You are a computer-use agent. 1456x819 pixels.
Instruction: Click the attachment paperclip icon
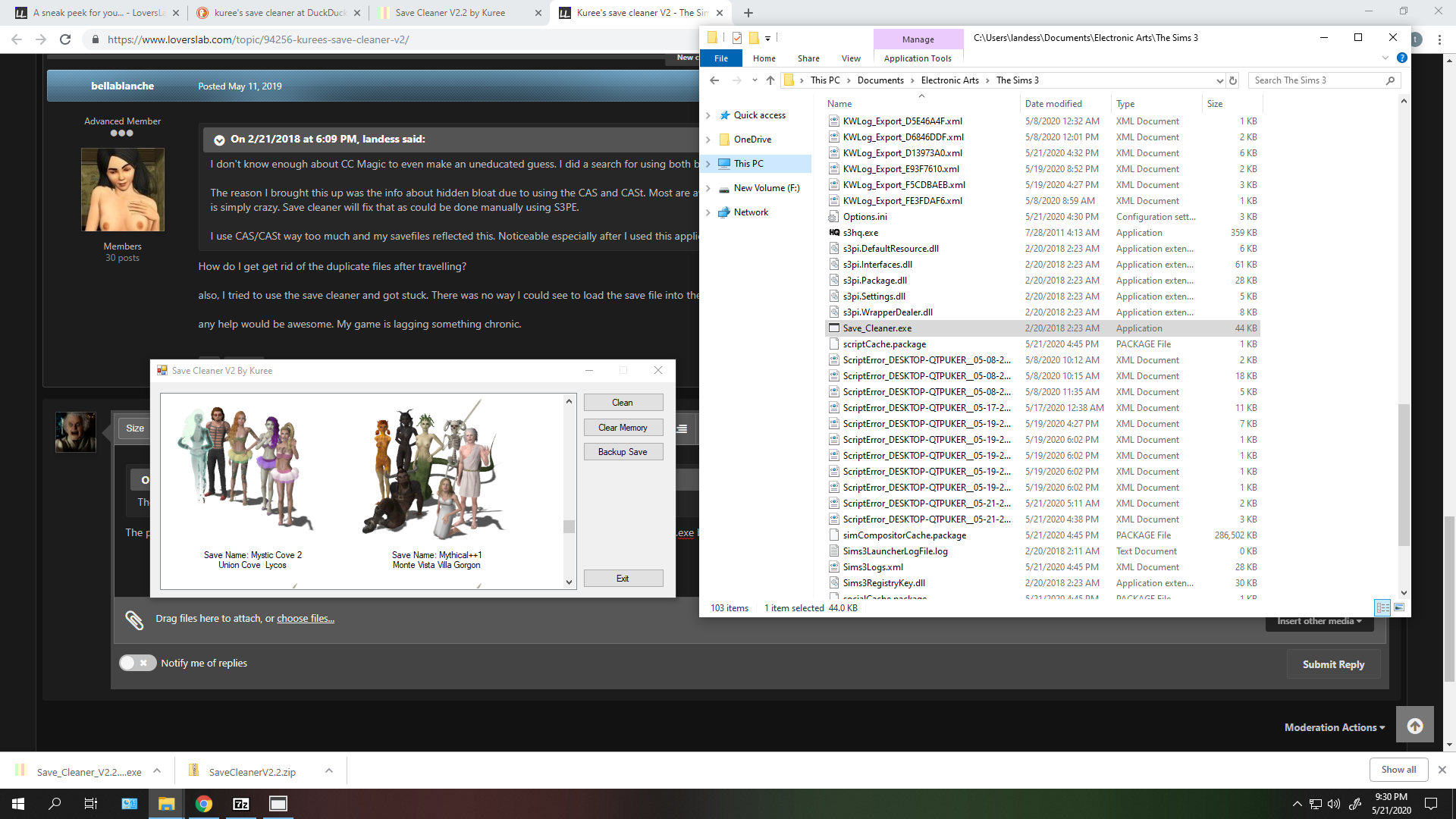pyautogui.click(x=134, y=620)
